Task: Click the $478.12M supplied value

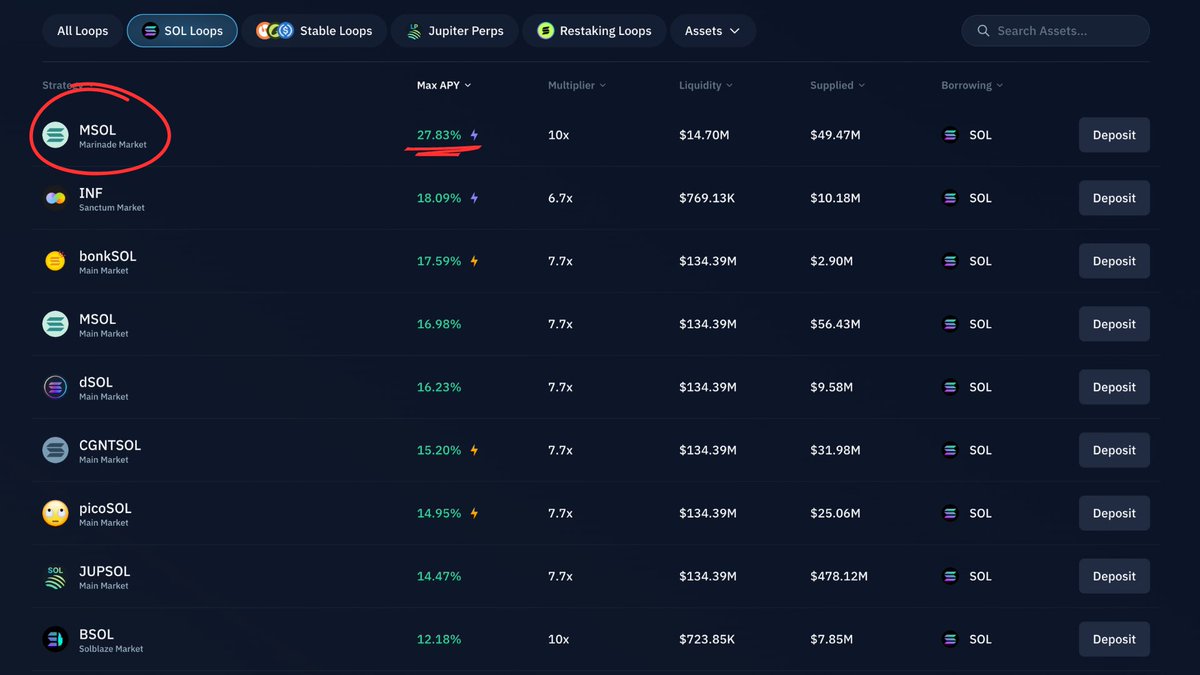Action: (x=839, y=576)
